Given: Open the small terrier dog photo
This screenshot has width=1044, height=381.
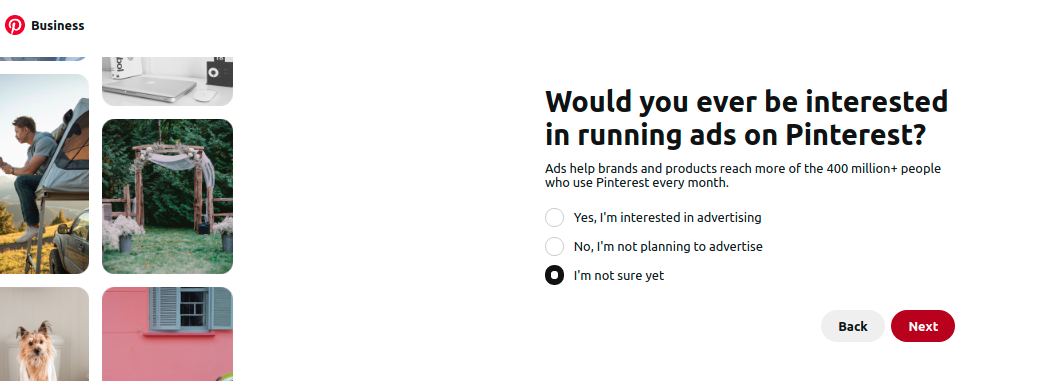Looking at the screenshot, I should [x=44, y=334].
